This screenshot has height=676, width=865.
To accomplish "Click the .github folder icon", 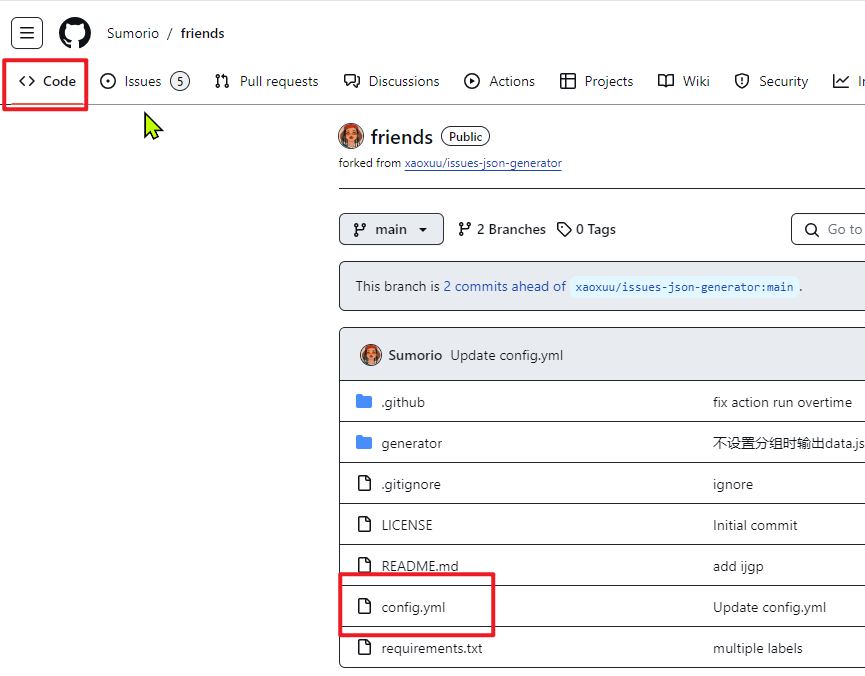I will pos(364,402).
